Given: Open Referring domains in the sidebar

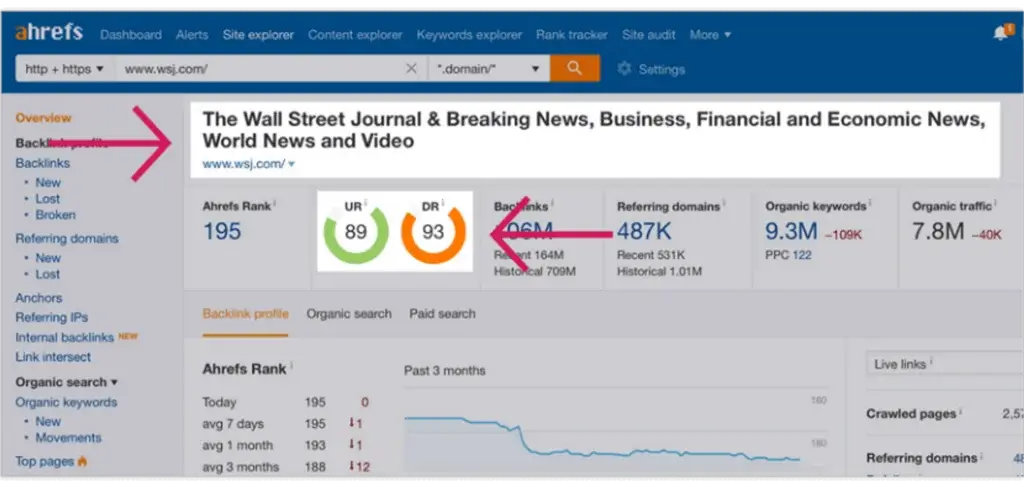Looking at the screenshot, I should click(x=67, y=238).
